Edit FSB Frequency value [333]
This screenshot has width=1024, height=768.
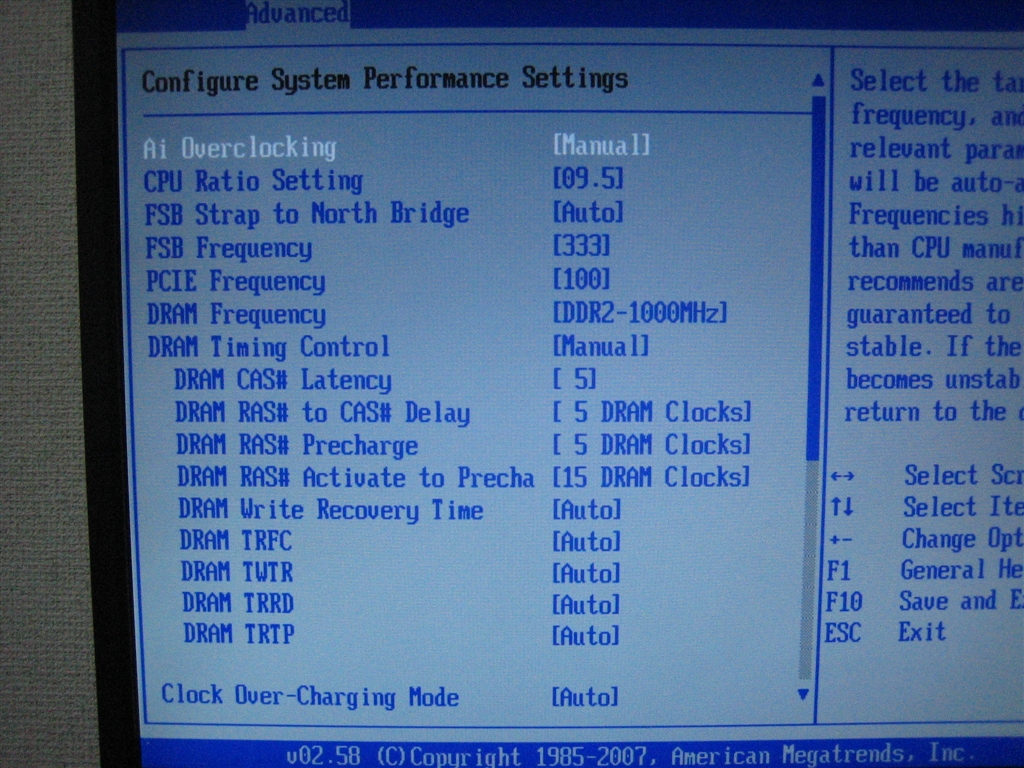tap(581, 246)
